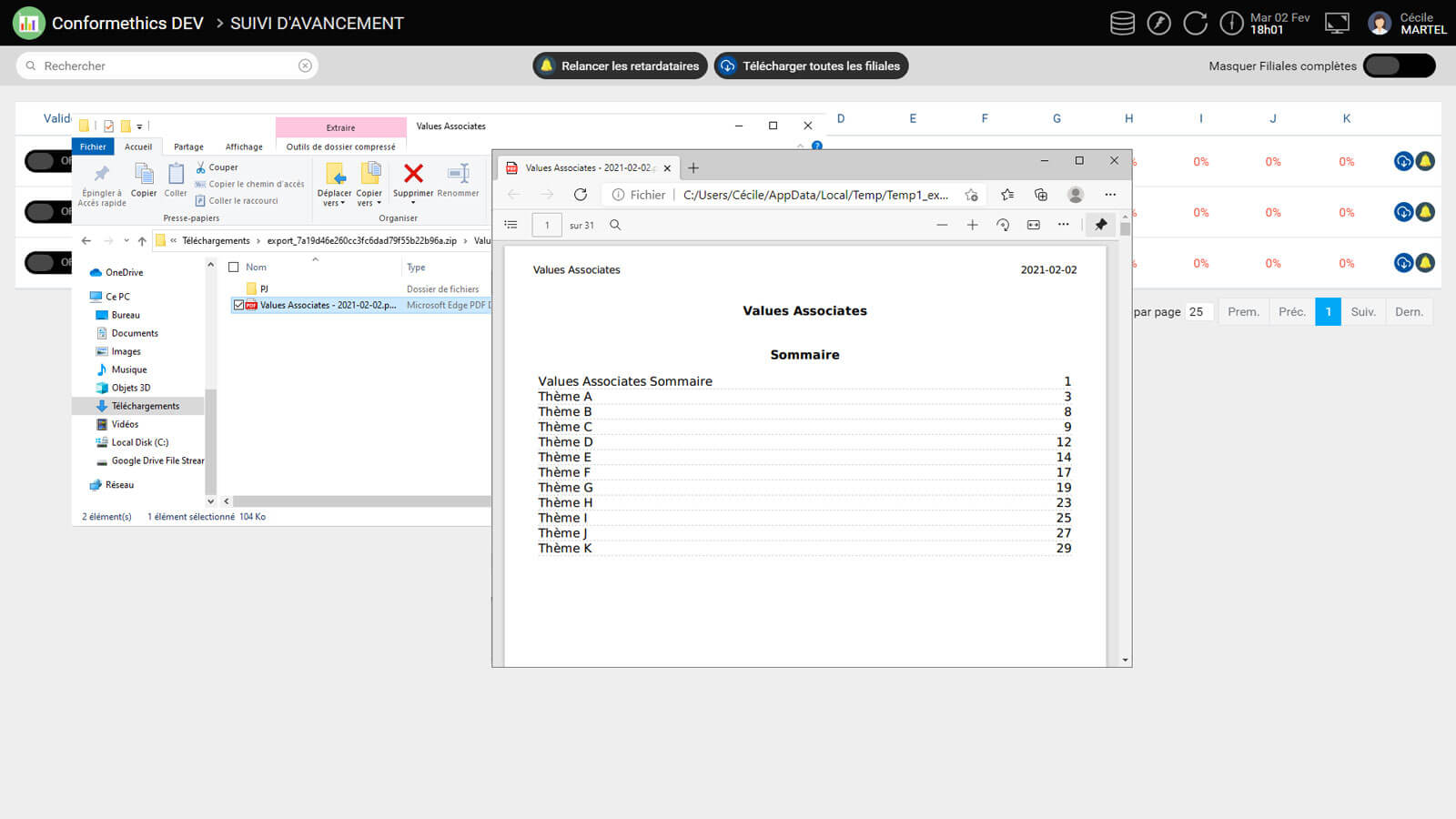Click the download icon in first table row

coord(1403,161)
